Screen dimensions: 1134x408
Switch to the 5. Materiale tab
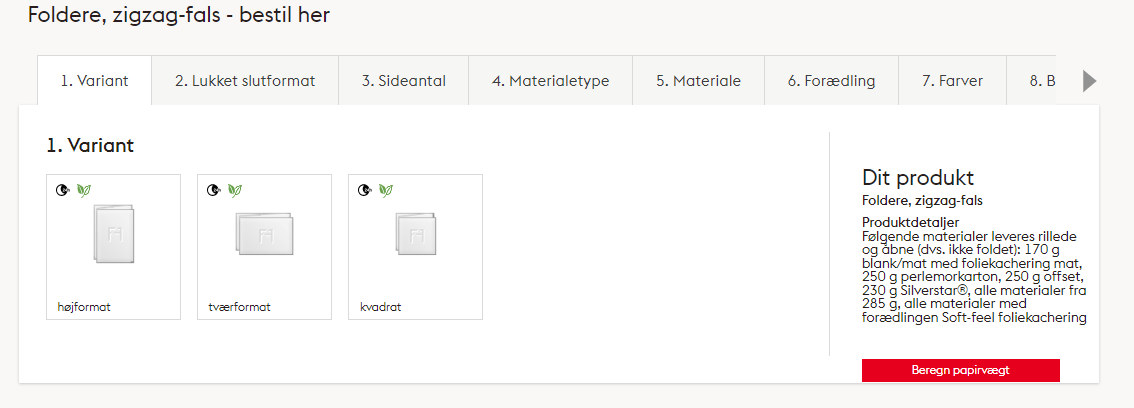coord(698,81)
